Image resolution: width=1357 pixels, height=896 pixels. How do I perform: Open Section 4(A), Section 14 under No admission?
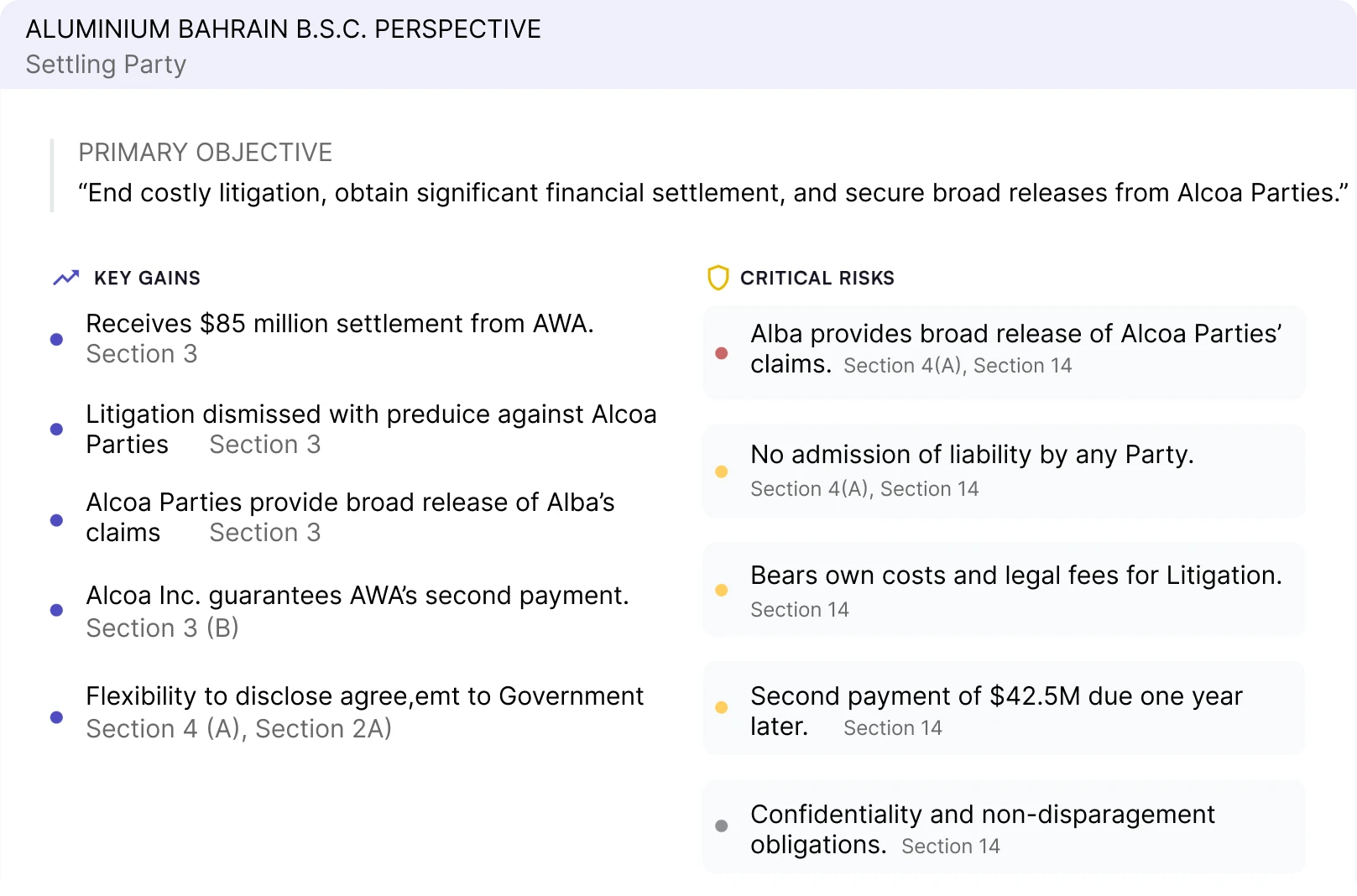pos(864,489)
